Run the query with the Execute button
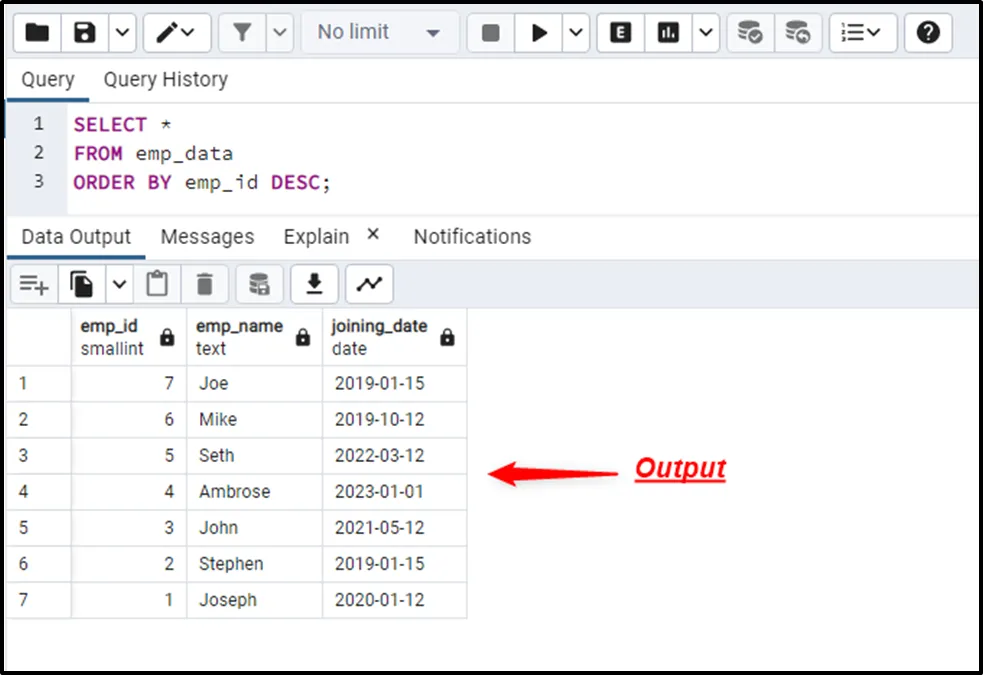This screenshot has width=983, height=675. coord(539,33)
